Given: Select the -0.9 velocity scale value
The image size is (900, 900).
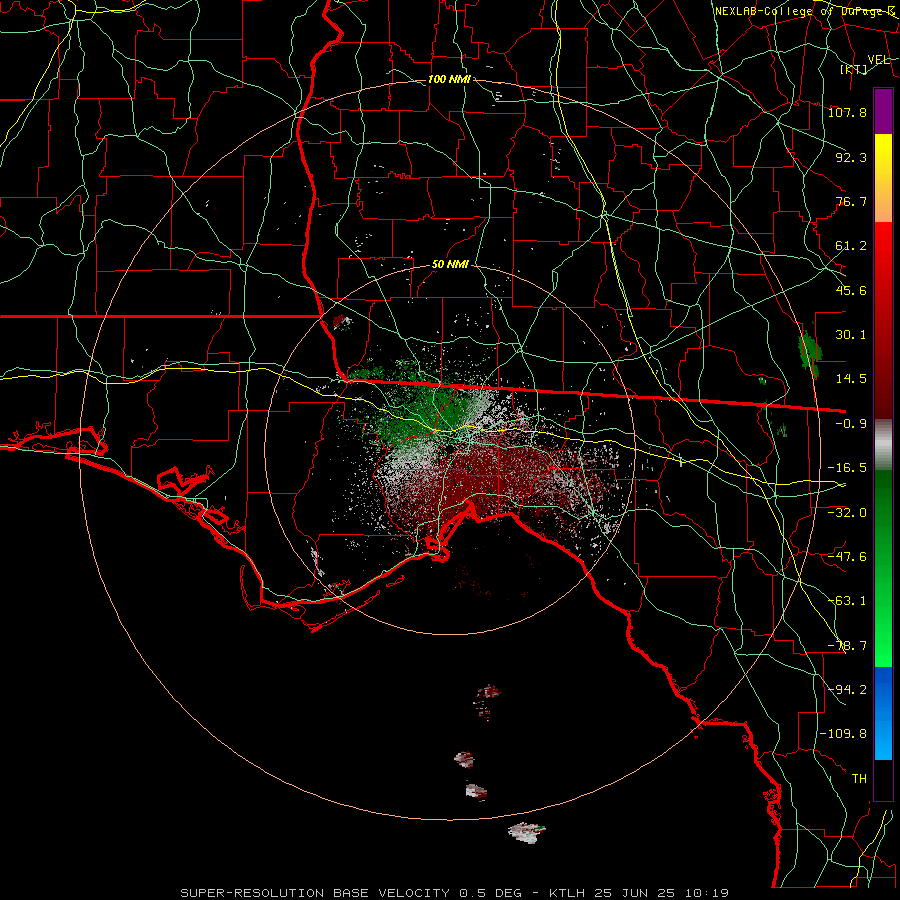Looking at the screenshot, I should point(851,424).
